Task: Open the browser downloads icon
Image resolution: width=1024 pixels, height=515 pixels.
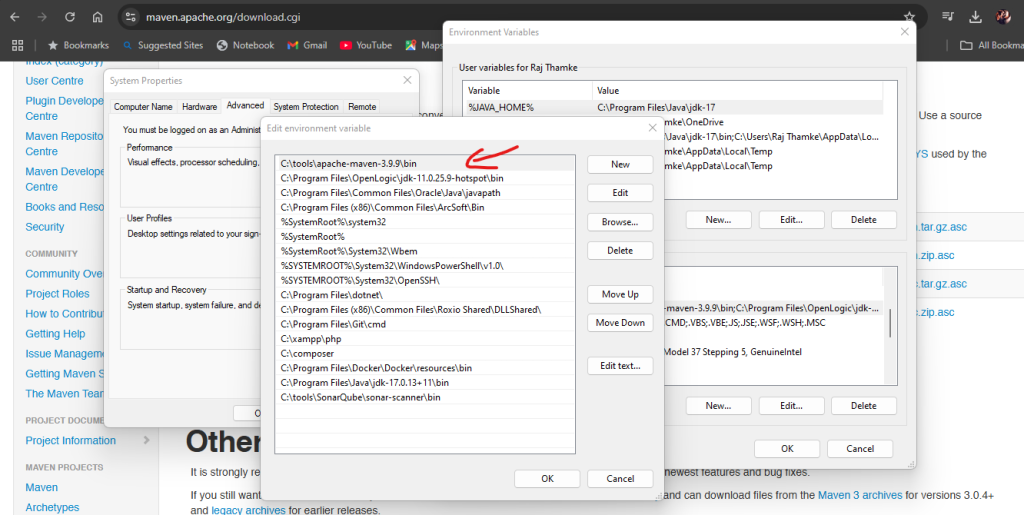Action: click(x=975, y=17)
